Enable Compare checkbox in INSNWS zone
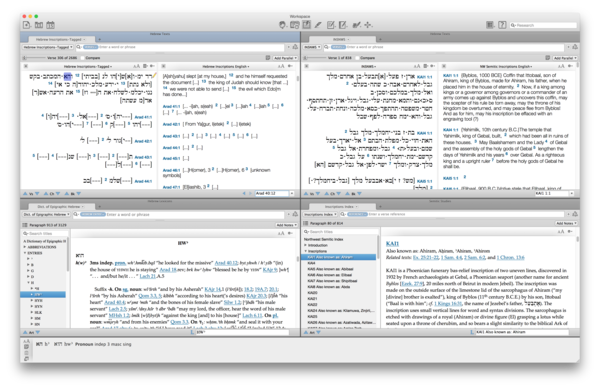Viewport: 600px width, 390px height. 357,58
